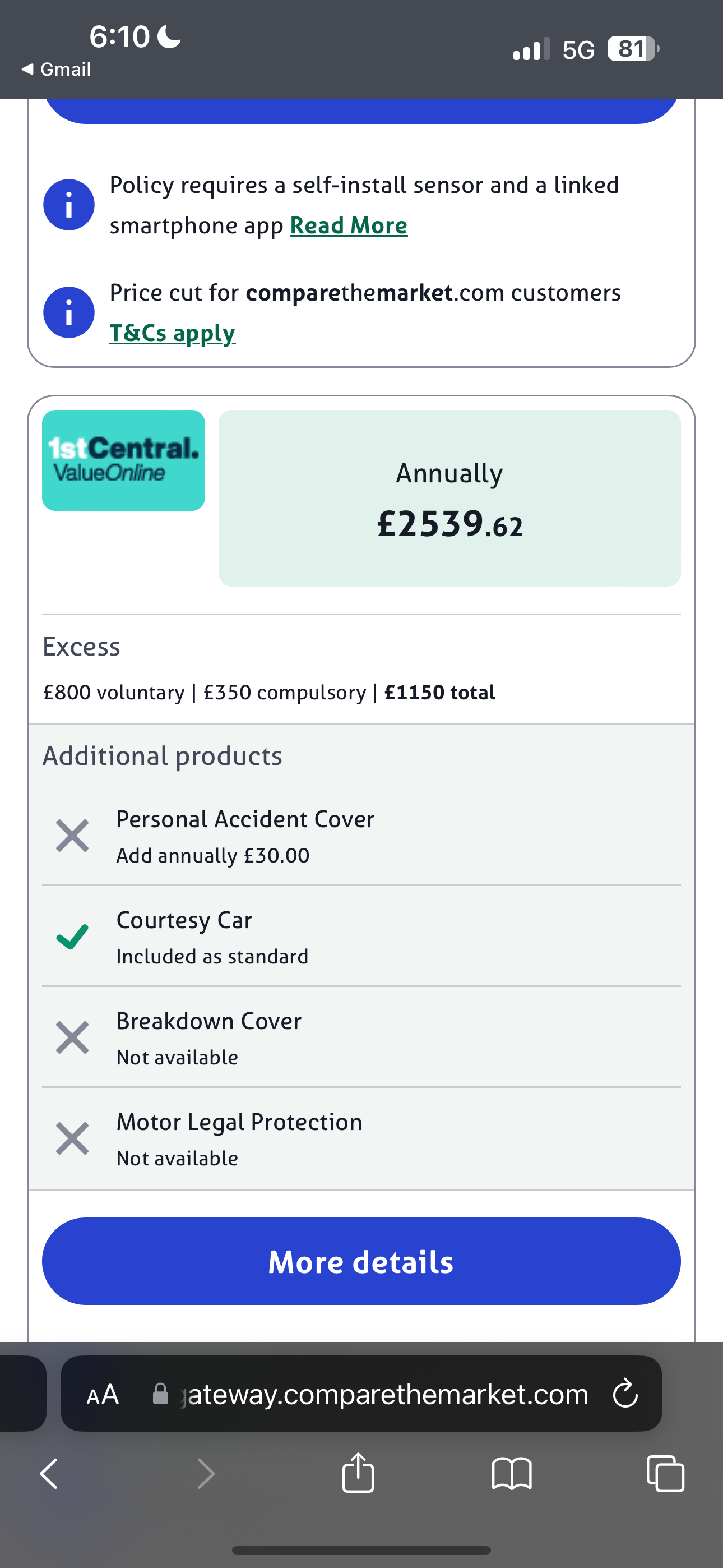
Task: Select the annual £2539.62 price box
Action: pos(449,498)
